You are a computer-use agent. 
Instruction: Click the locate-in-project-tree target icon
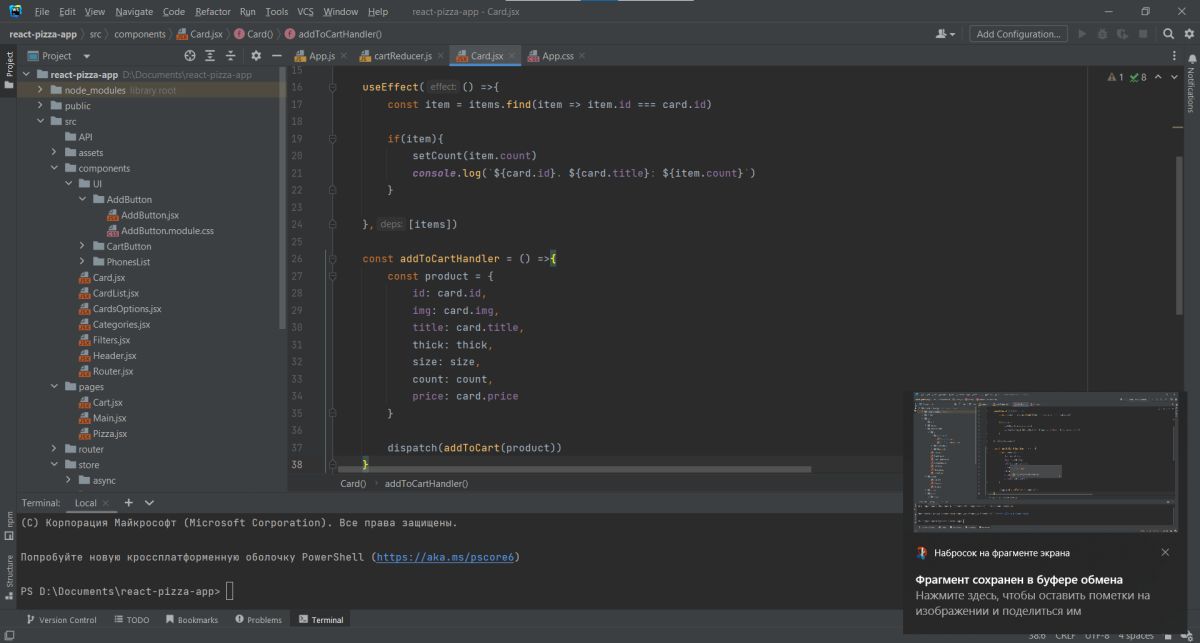pyautogui.click(x=190, y=56)
